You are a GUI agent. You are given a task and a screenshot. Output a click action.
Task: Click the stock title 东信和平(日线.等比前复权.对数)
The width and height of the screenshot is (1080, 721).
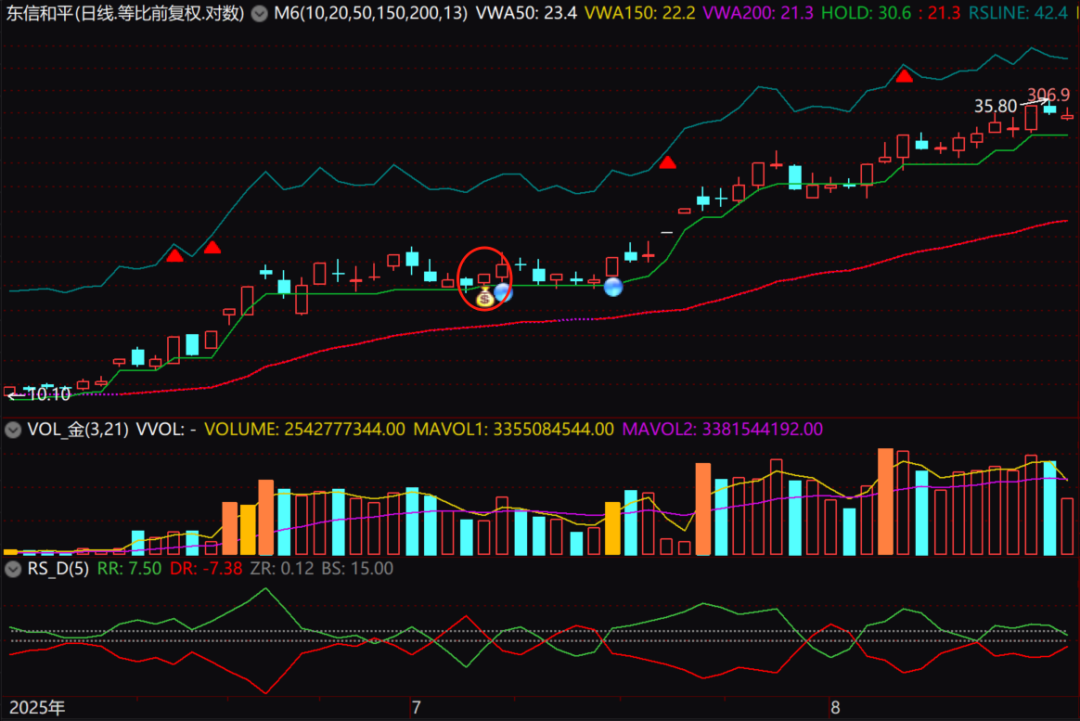125,13
